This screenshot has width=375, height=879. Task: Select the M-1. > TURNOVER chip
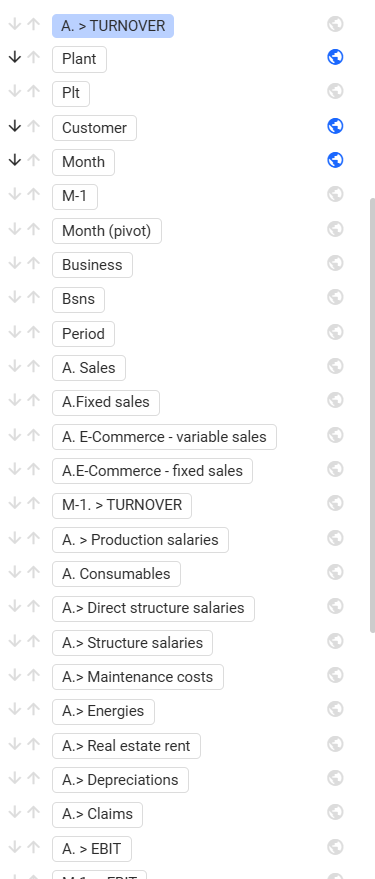(x=122, y=505)
